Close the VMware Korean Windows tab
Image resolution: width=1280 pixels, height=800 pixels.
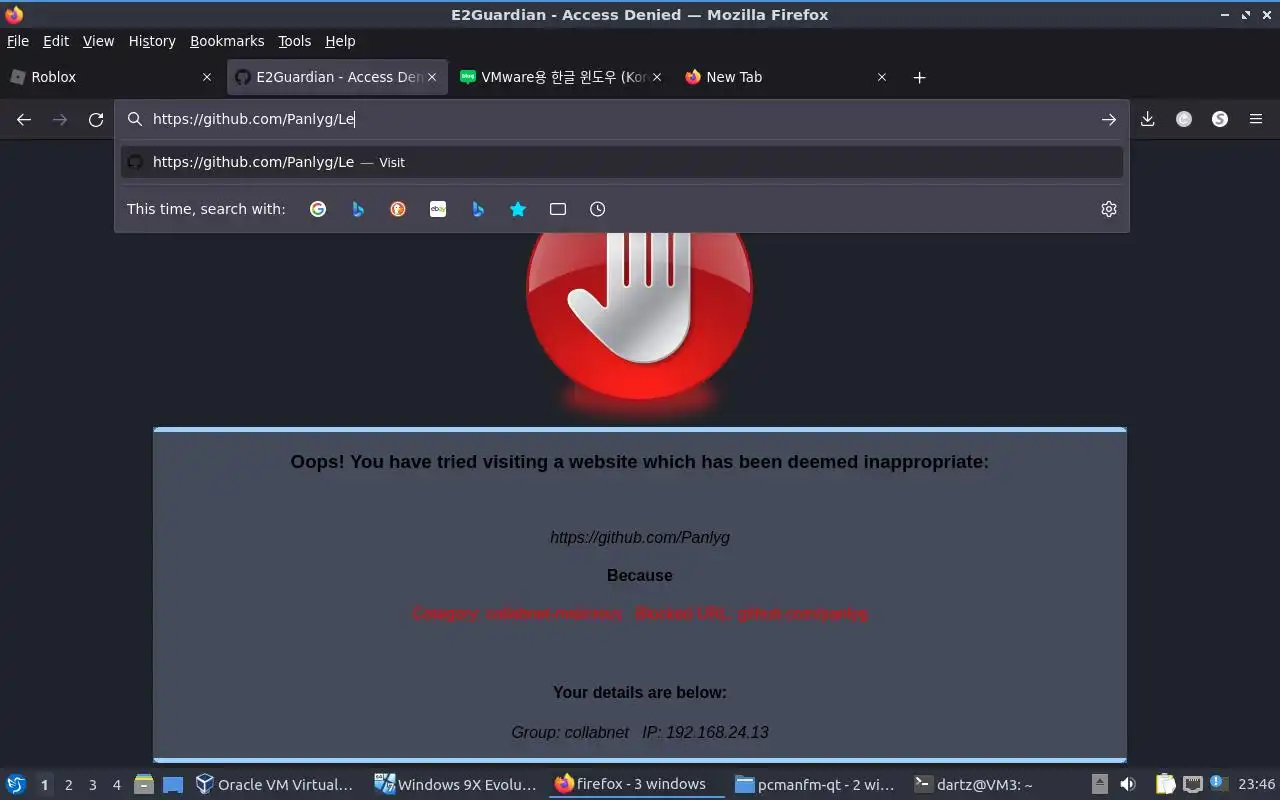tap(657, 77)
